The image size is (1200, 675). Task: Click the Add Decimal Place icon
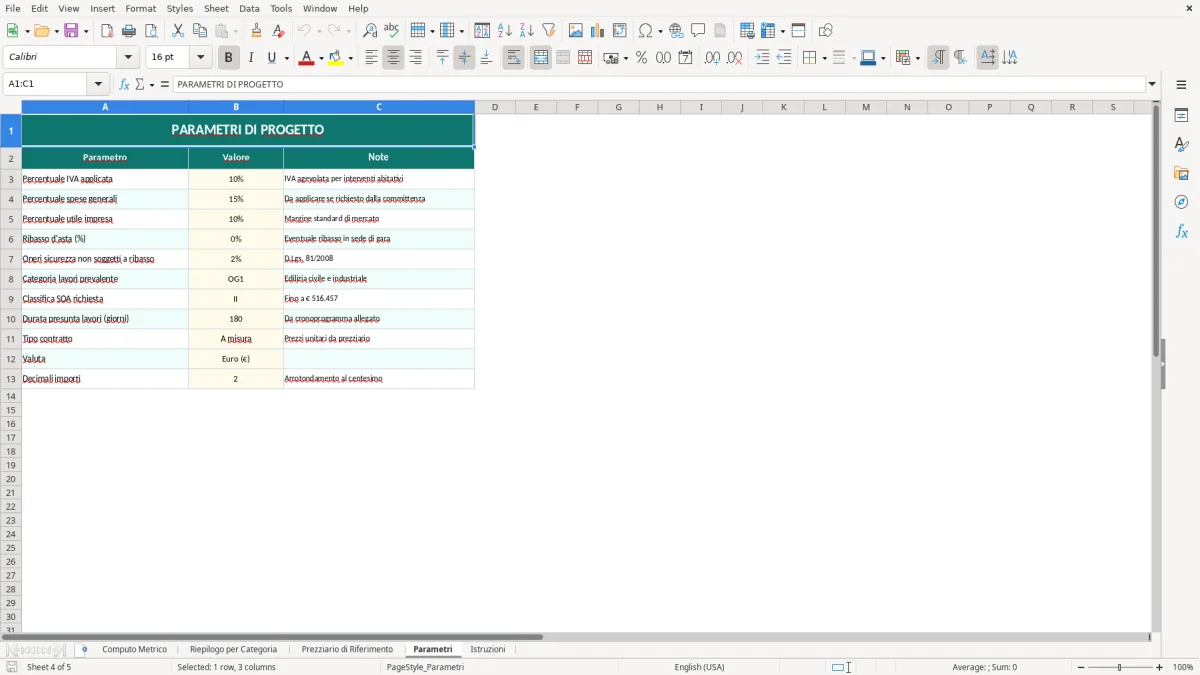712,58
